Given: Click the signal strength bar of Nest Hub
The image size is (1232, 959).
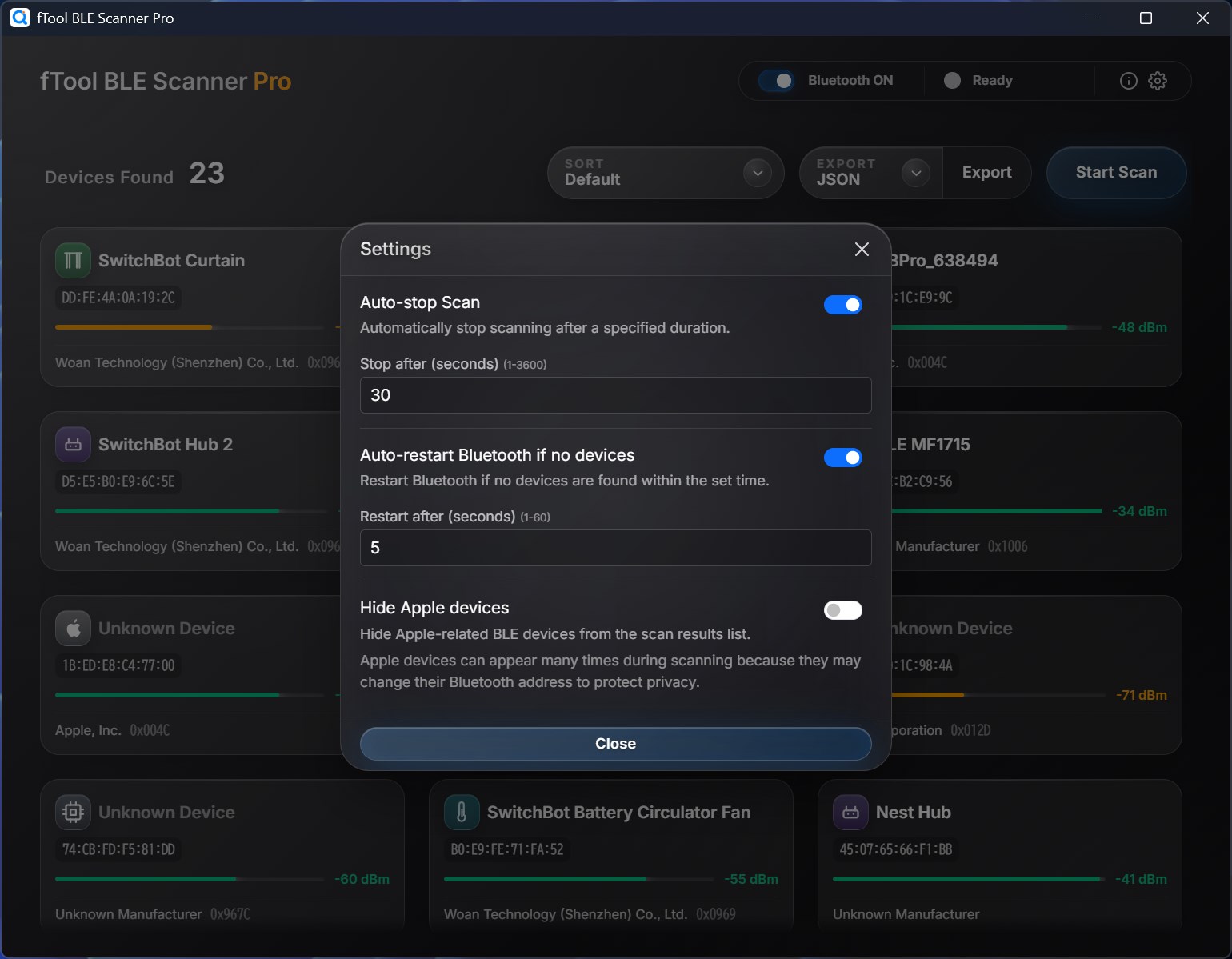Looking at the screenshot, I should tap(966, 879).
